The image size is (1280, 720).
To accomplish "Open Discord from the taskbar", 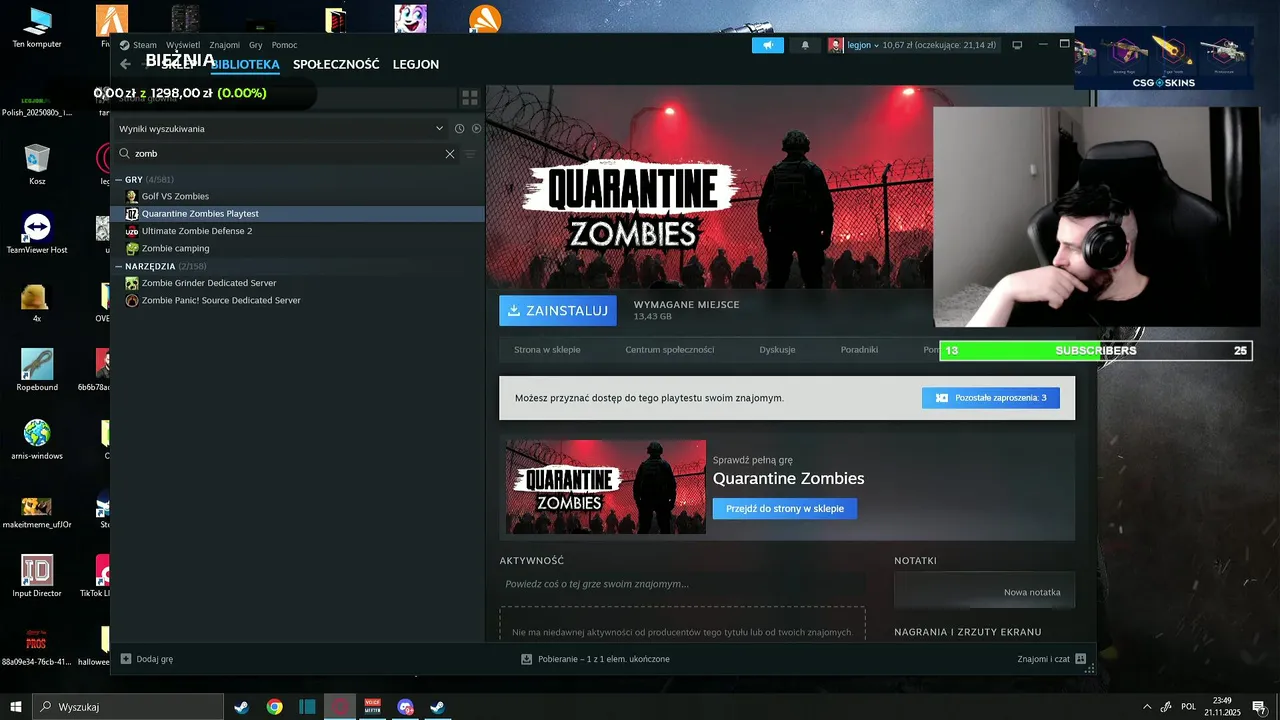I will (x=405, y=707).
